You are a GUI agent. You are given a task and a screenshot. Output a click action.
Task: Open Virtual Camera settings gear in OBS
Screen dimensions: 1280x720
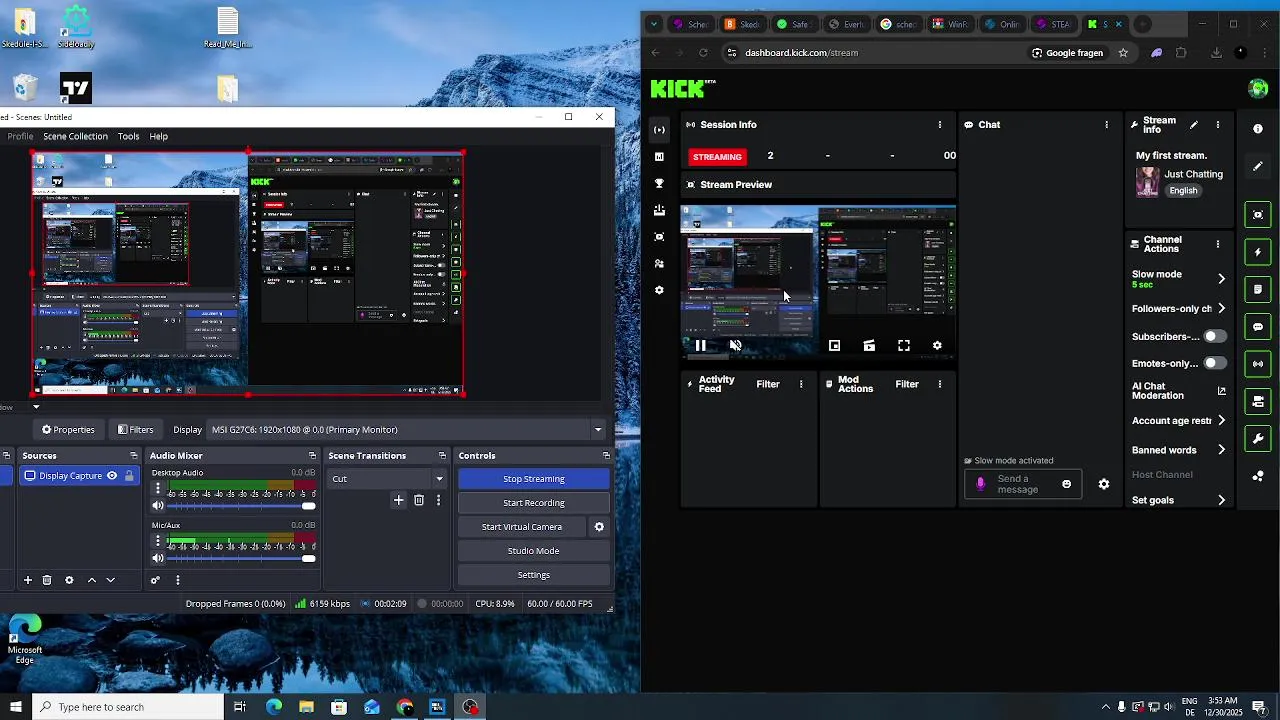599,527
